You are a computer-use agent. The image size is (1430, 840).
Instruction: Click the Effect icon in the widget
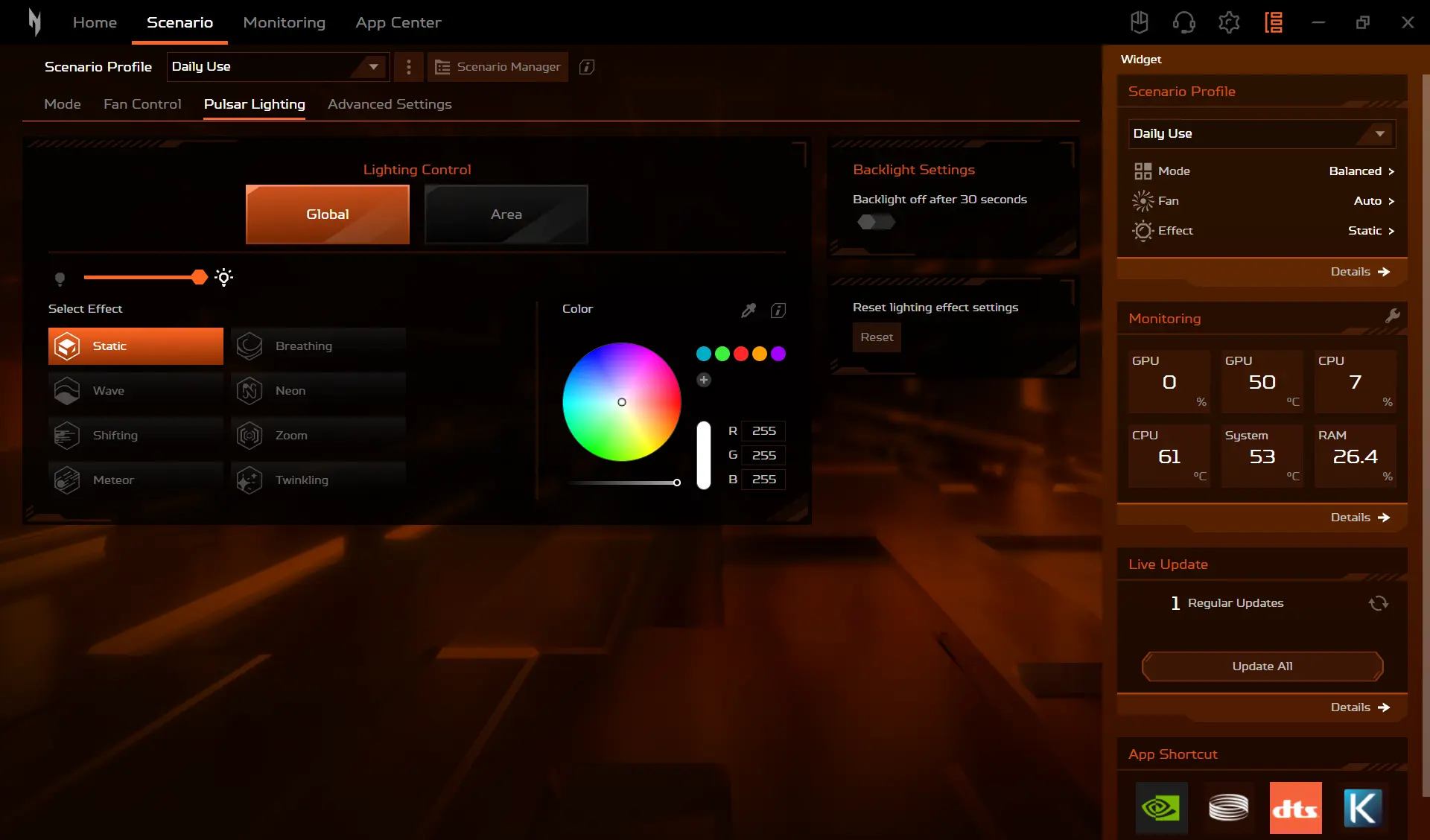pyautogui.click(x=1143, y=231)
